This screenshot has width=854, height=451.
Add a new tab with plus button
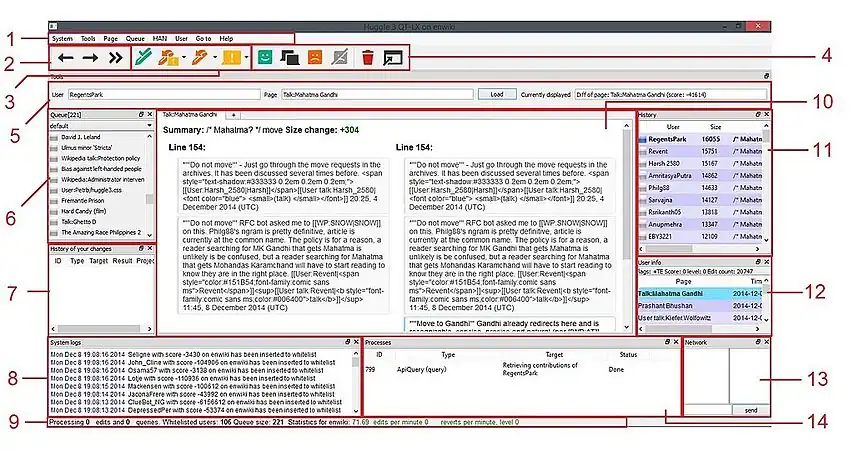pos(233,115)
